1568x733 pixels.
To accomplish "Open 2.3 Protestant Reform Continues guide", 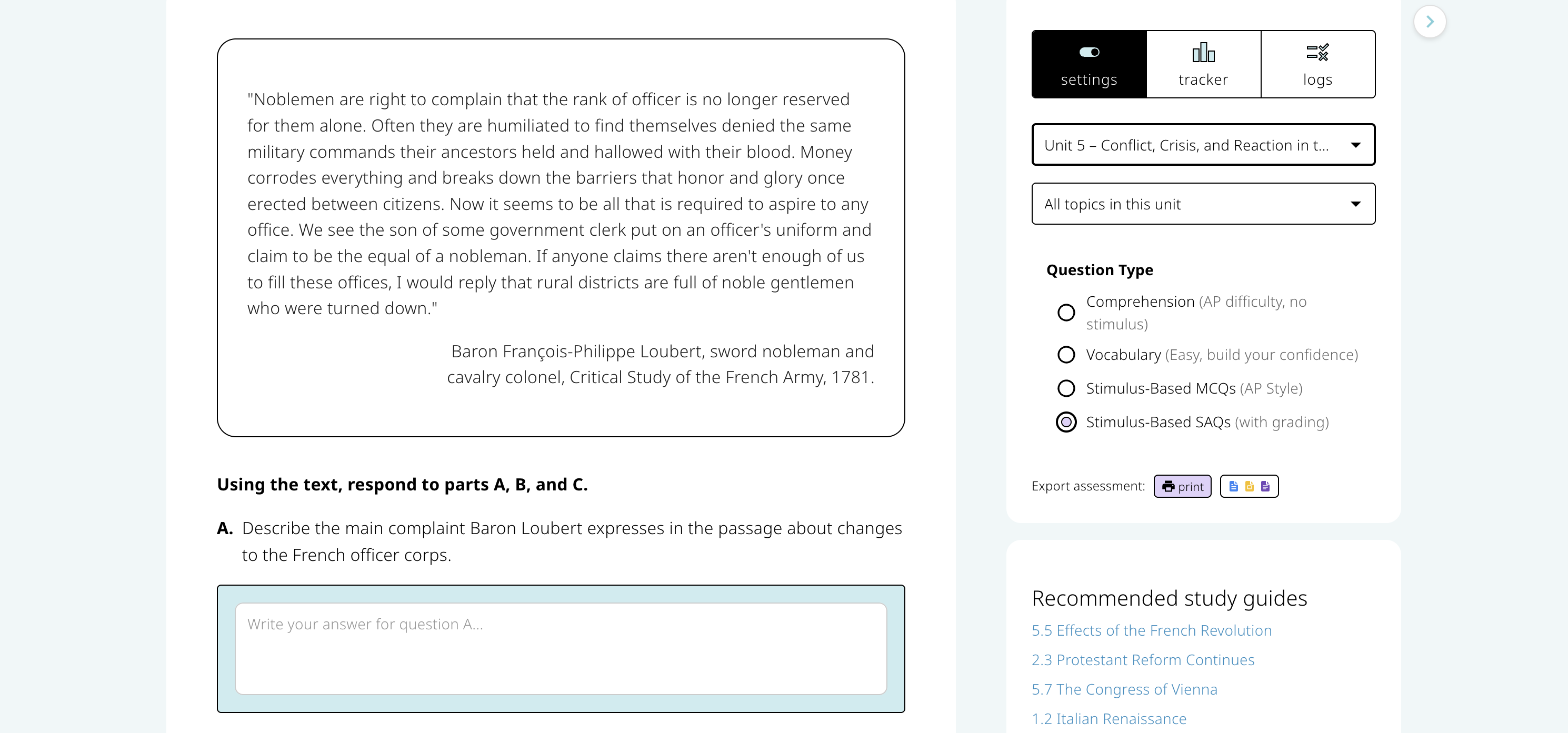I will pyautogui.click(x=1143, y=660).
